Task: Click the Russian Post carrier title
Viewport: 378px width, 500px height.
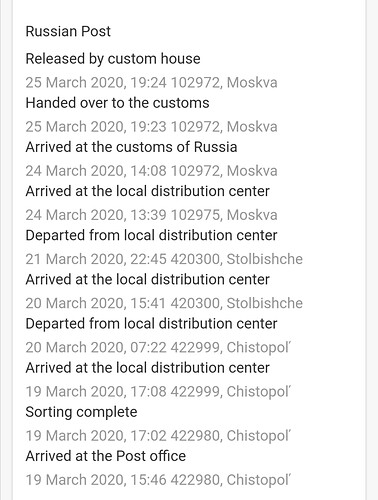Action: [x=68, y=31]
